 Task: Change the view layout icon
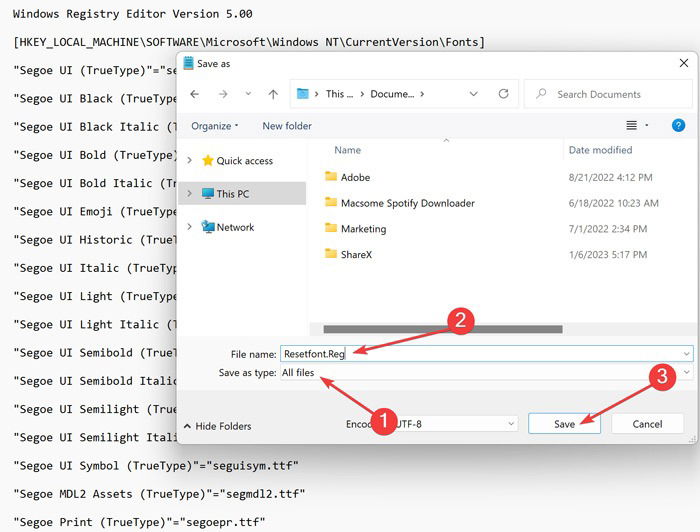pos(631,126)
